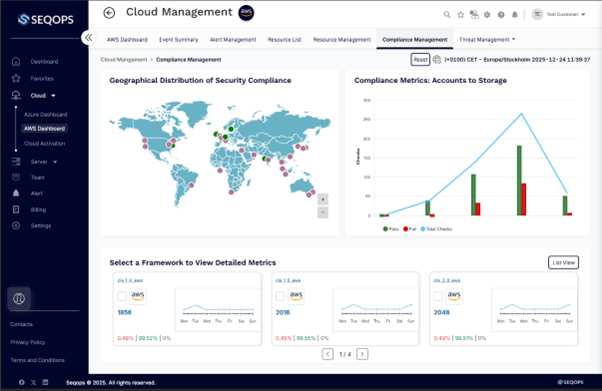Open settings gear in the top bar
The image size is (602, 391).
tap(487, 15)
